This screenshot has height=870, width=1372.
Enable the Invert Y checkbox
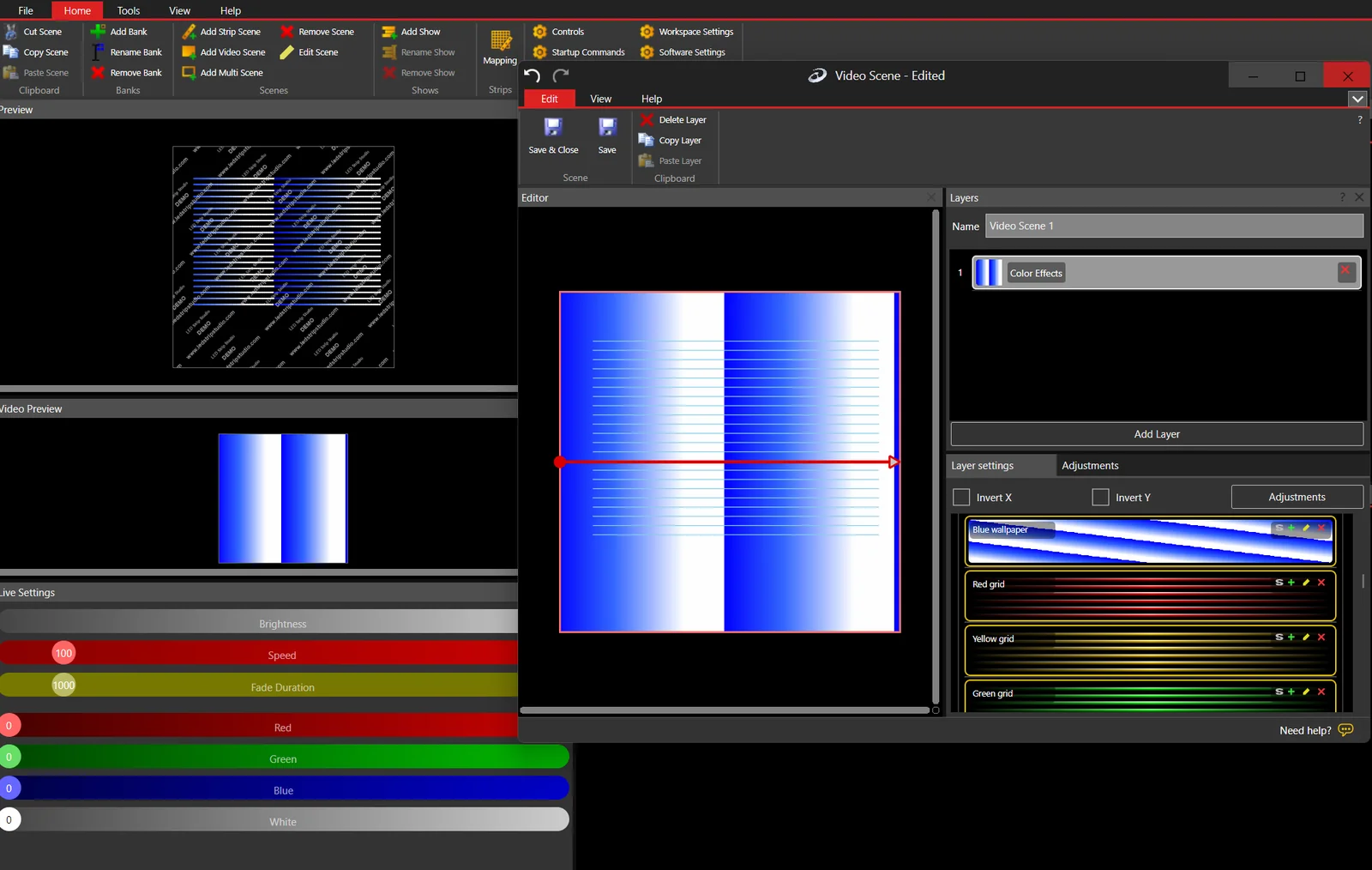coord(1100,498)
